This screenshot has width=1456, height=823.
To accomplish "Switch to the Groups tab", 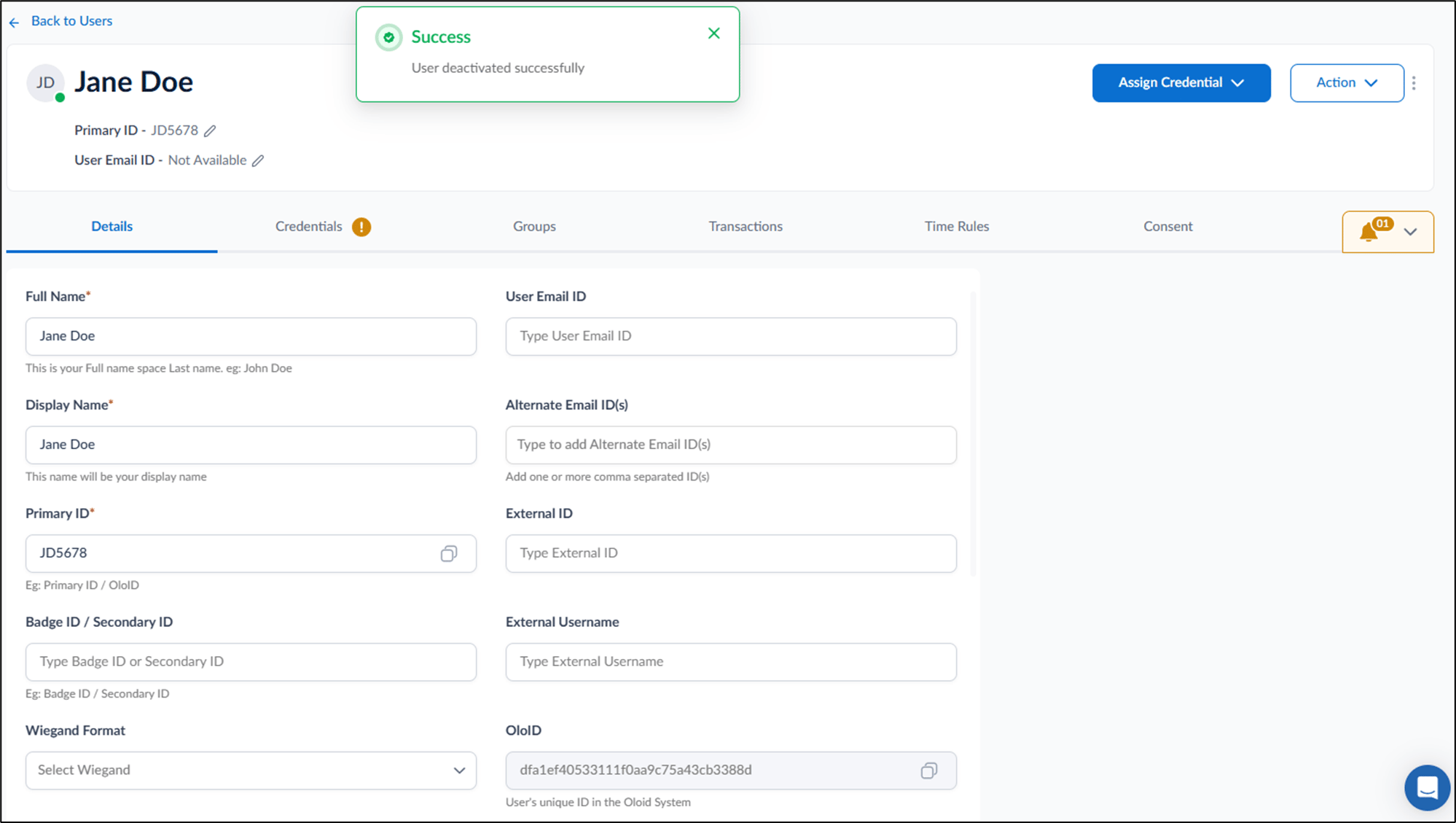I will coord(534,227).
